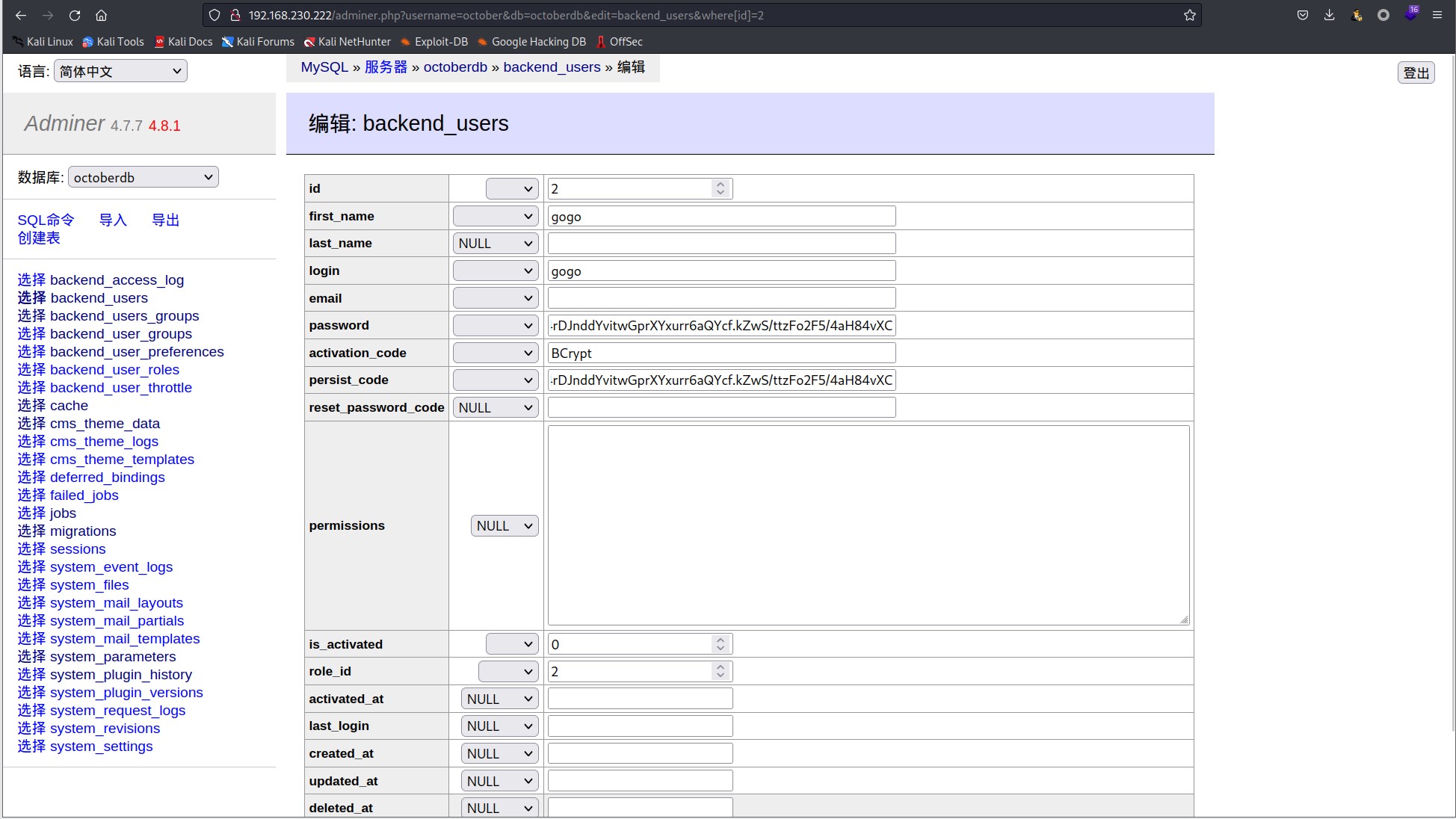Open function dropdown for is_activated
The height and width of the screenshot is (819, 1456).
[512, 644]
